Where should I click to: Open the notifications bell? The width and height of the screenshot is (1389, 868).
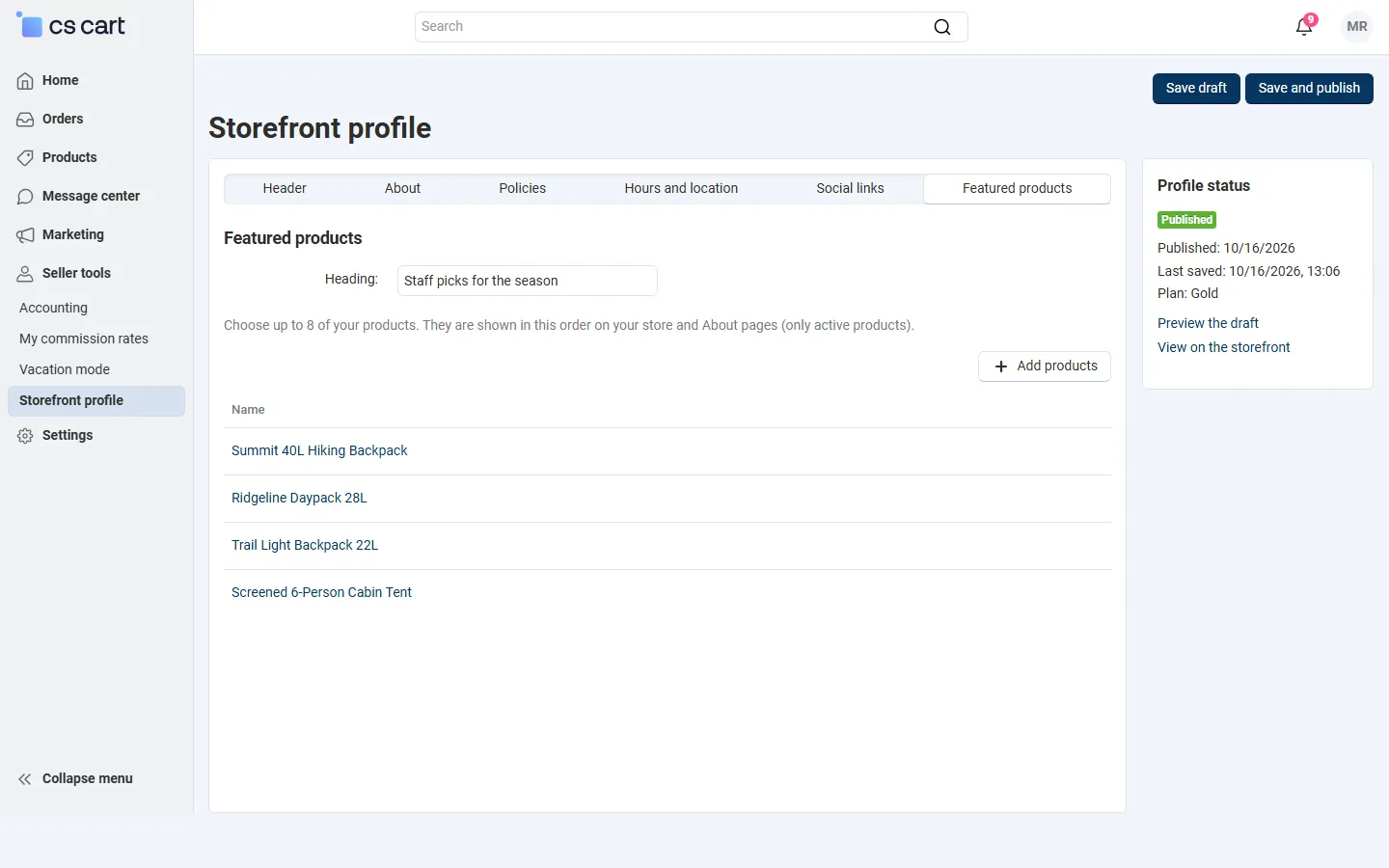1304,27
